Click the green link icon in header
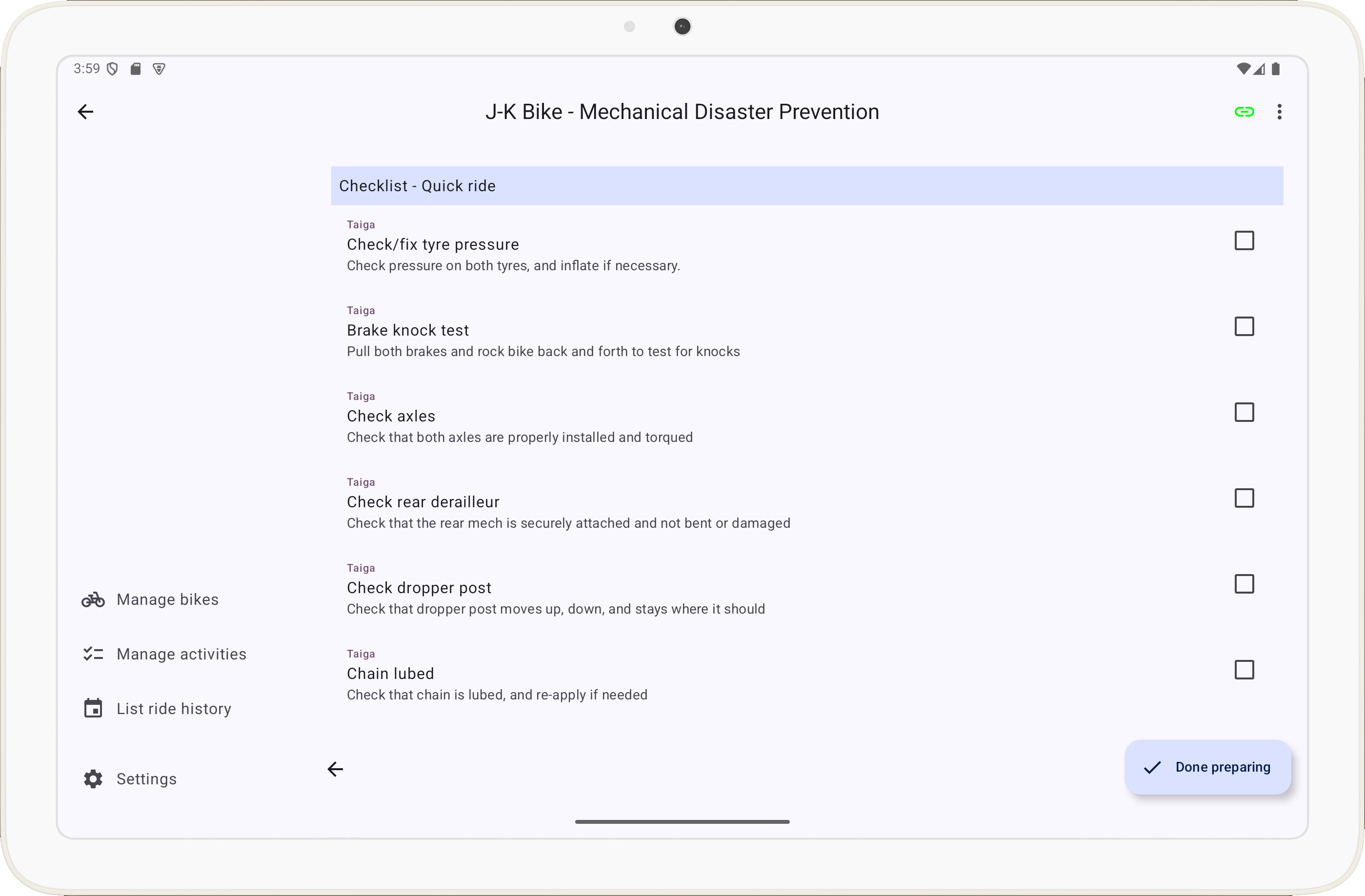Screen dimensions: 1365x896 (1244, 112)
